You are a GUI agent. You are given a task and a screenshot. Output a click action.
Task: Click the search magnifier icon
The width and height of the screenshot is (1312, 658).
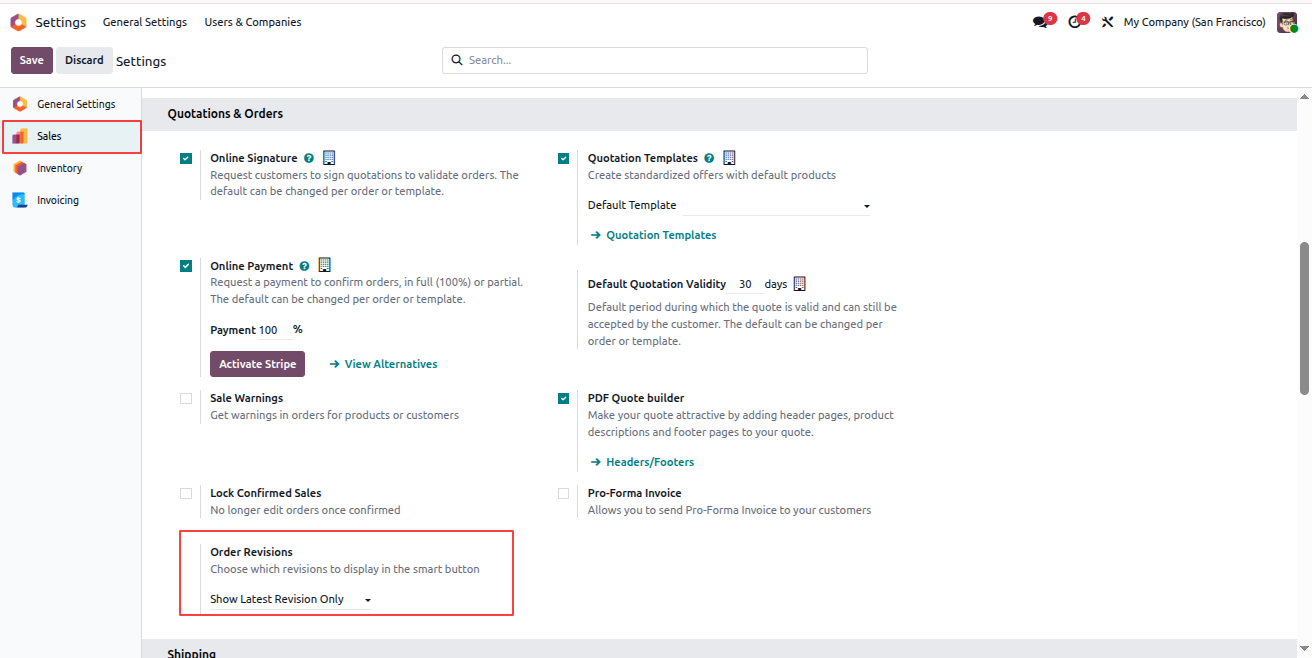[457, 60]
